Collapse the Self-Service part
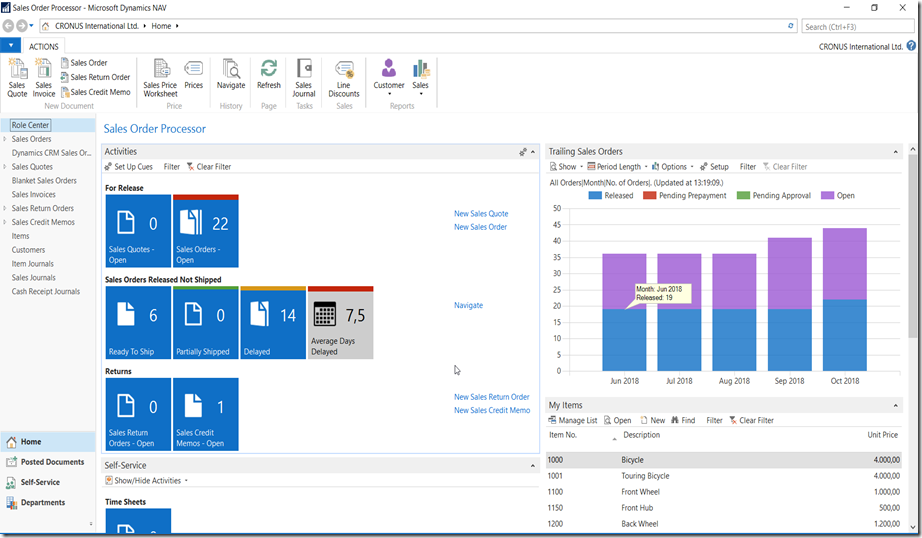Screen dimensions: 922x538 (533, 466)
